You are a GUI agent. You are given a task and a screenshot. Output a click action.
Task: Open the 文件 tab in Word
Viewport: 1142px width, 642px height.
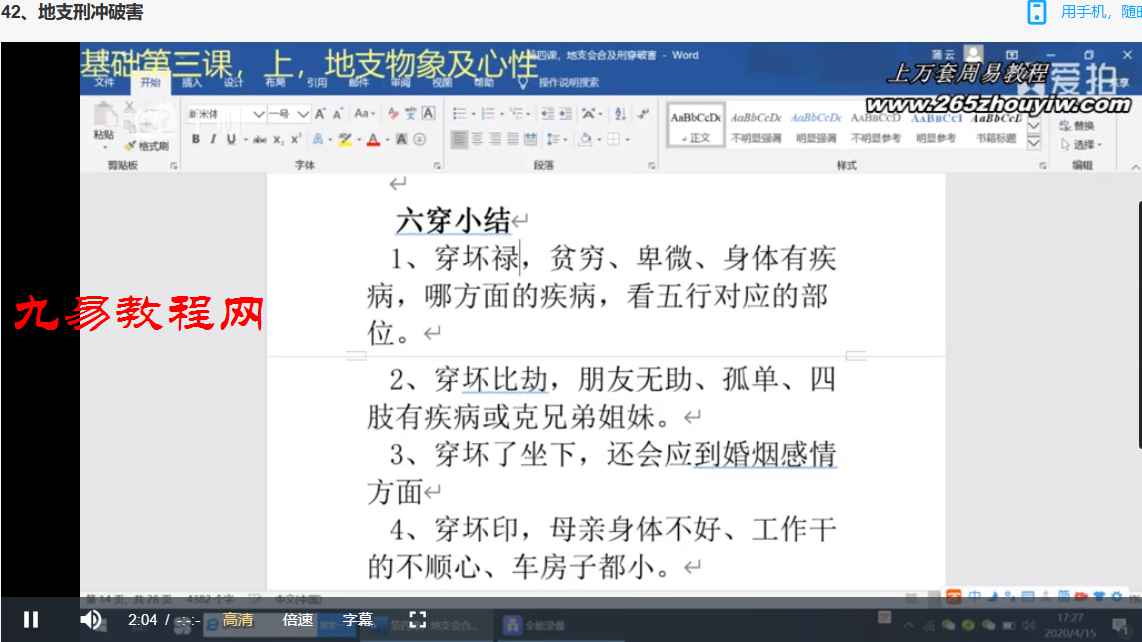click(104, 82)
